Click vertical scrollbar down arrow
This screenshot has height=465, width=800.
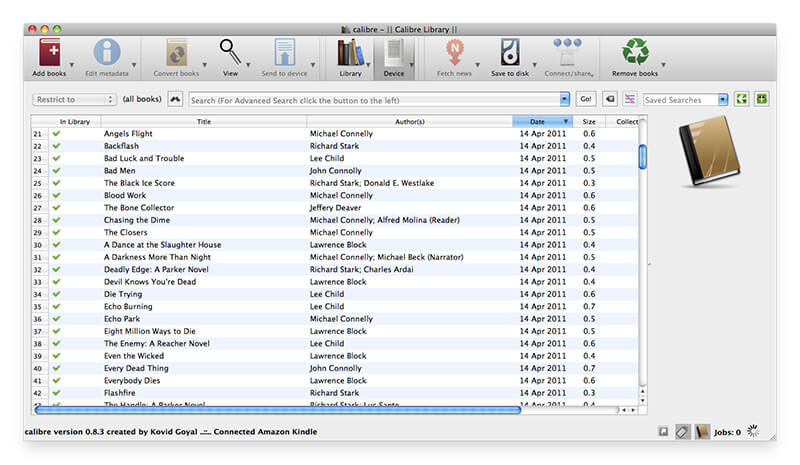(643, 401)
